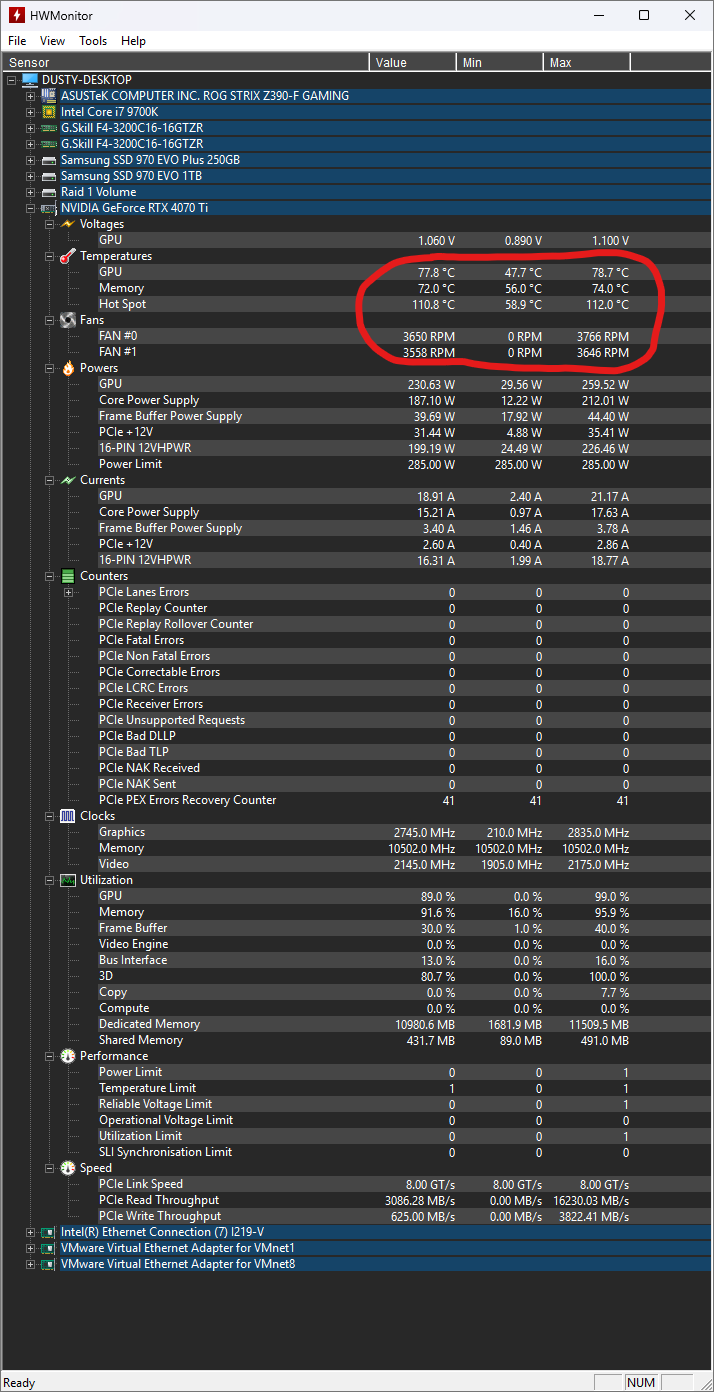Select the Frame Buffer Power Supply 39.69 W row
The width and height of the screenshot is (714, 1392).
click(x=404, y=416)
